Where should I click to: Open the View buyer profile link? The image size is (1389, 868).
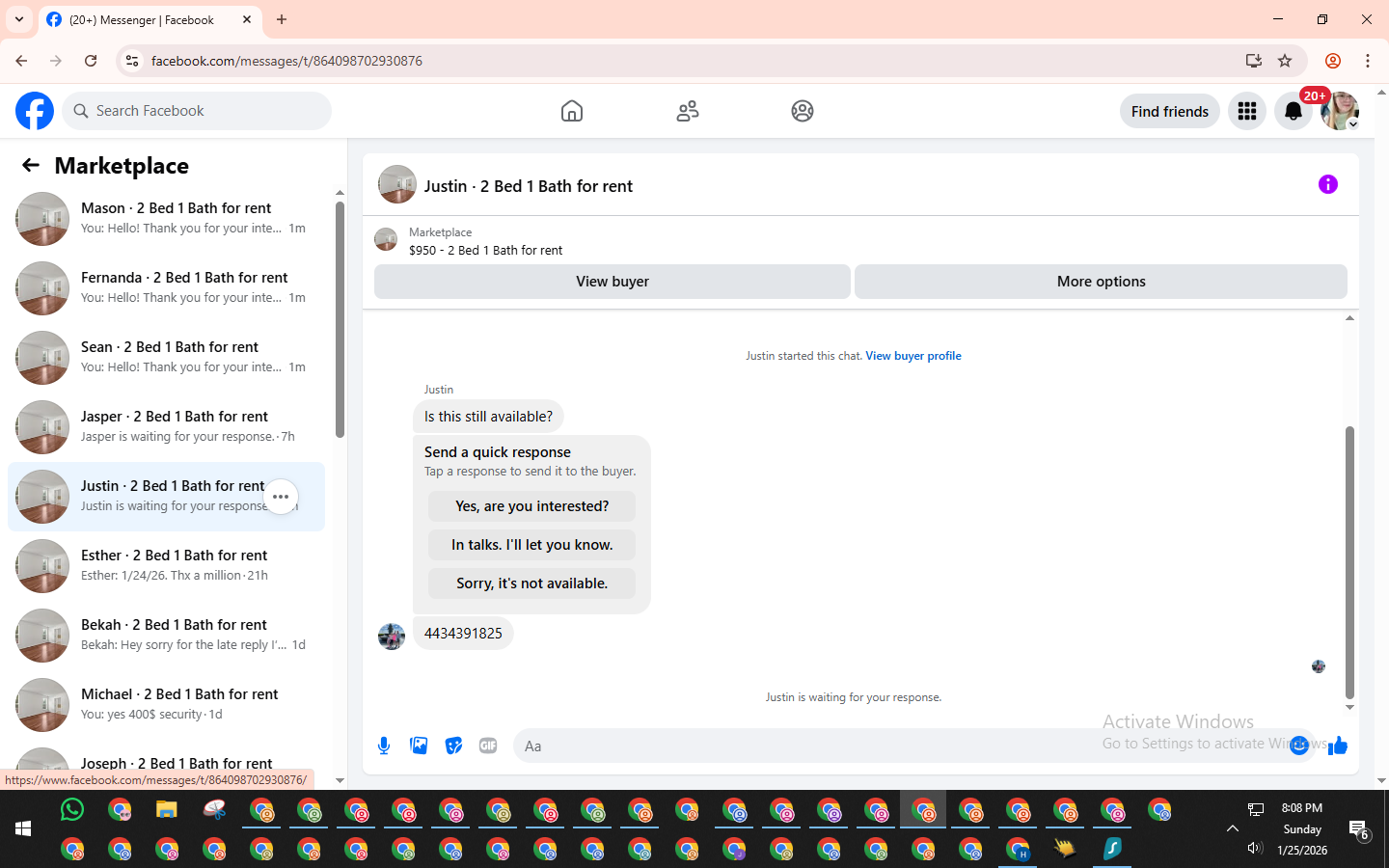pos(913,356)
